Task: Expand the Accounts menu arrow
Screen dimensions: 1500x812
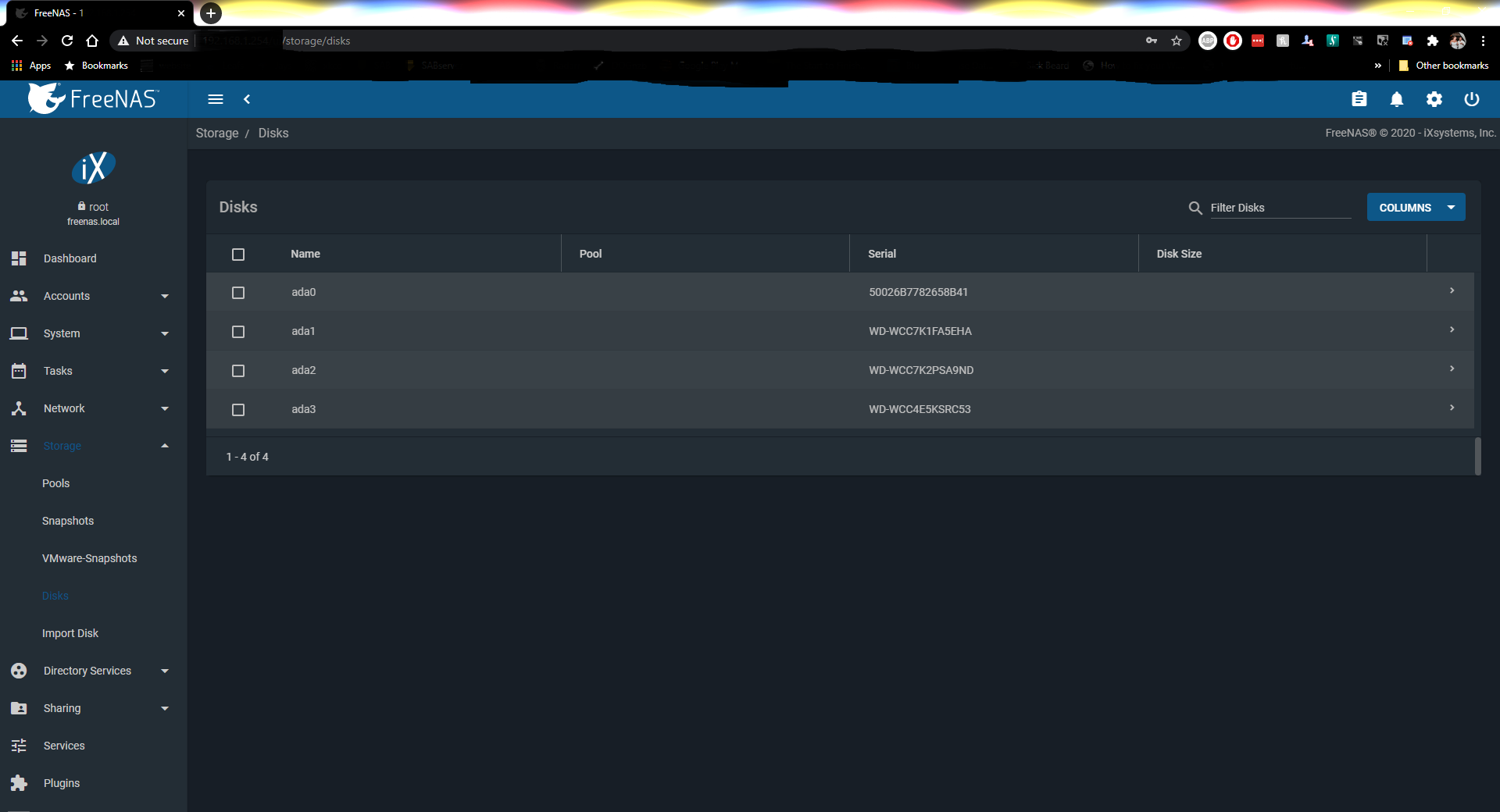Action: coord(165,296)
